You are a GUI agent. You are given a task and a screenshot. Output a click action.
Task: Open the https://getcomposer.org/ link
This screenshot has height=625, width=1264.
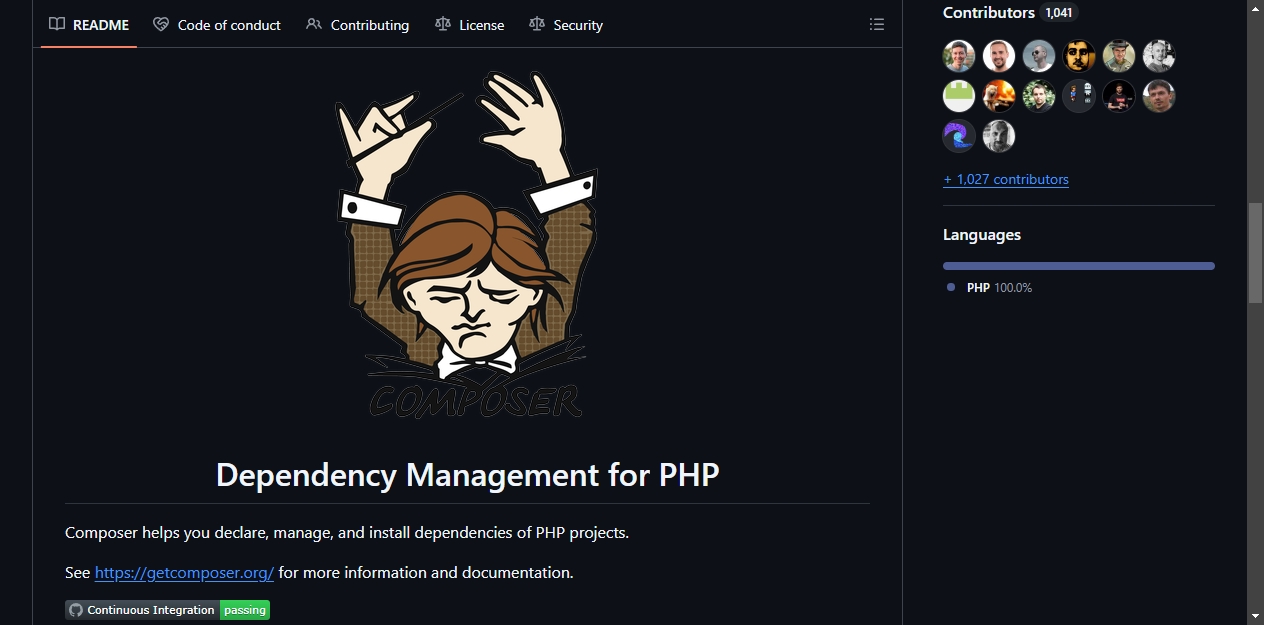[184, 573]
